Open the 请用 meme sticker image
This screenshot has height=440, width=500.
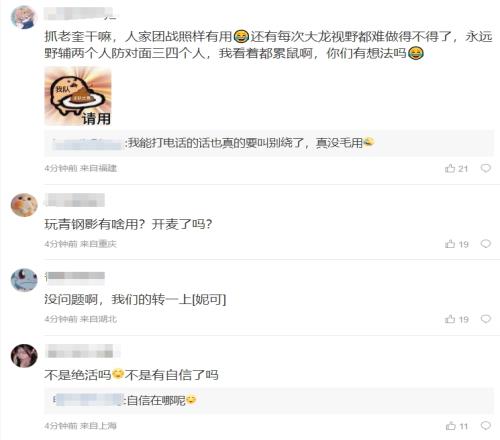tap(78, 96)
